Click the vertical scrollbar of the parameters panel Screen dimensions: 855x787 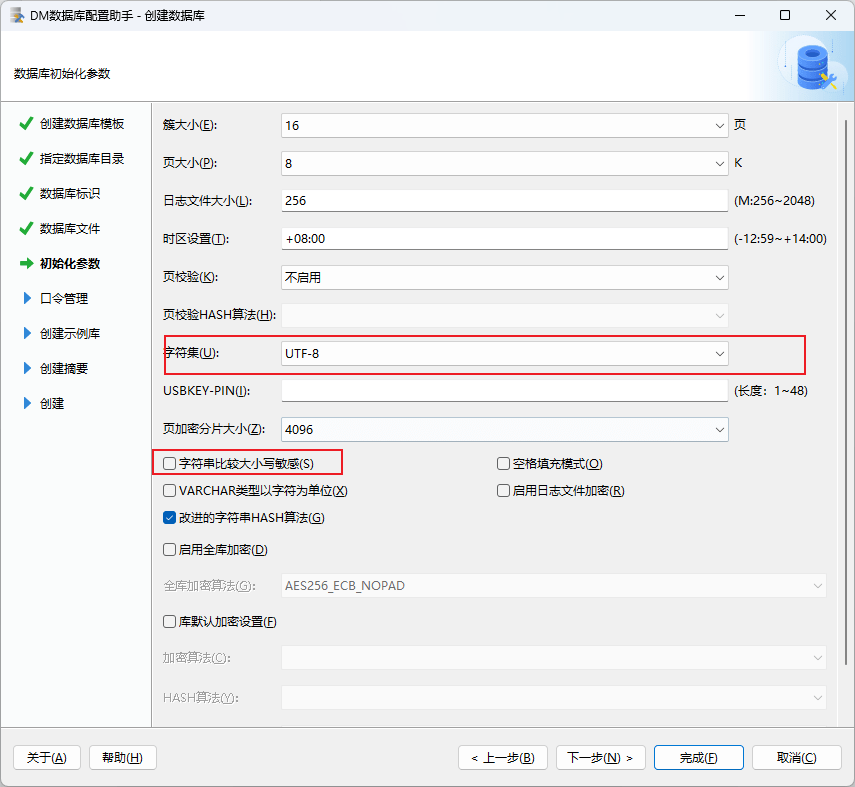(x=845, y=393)
